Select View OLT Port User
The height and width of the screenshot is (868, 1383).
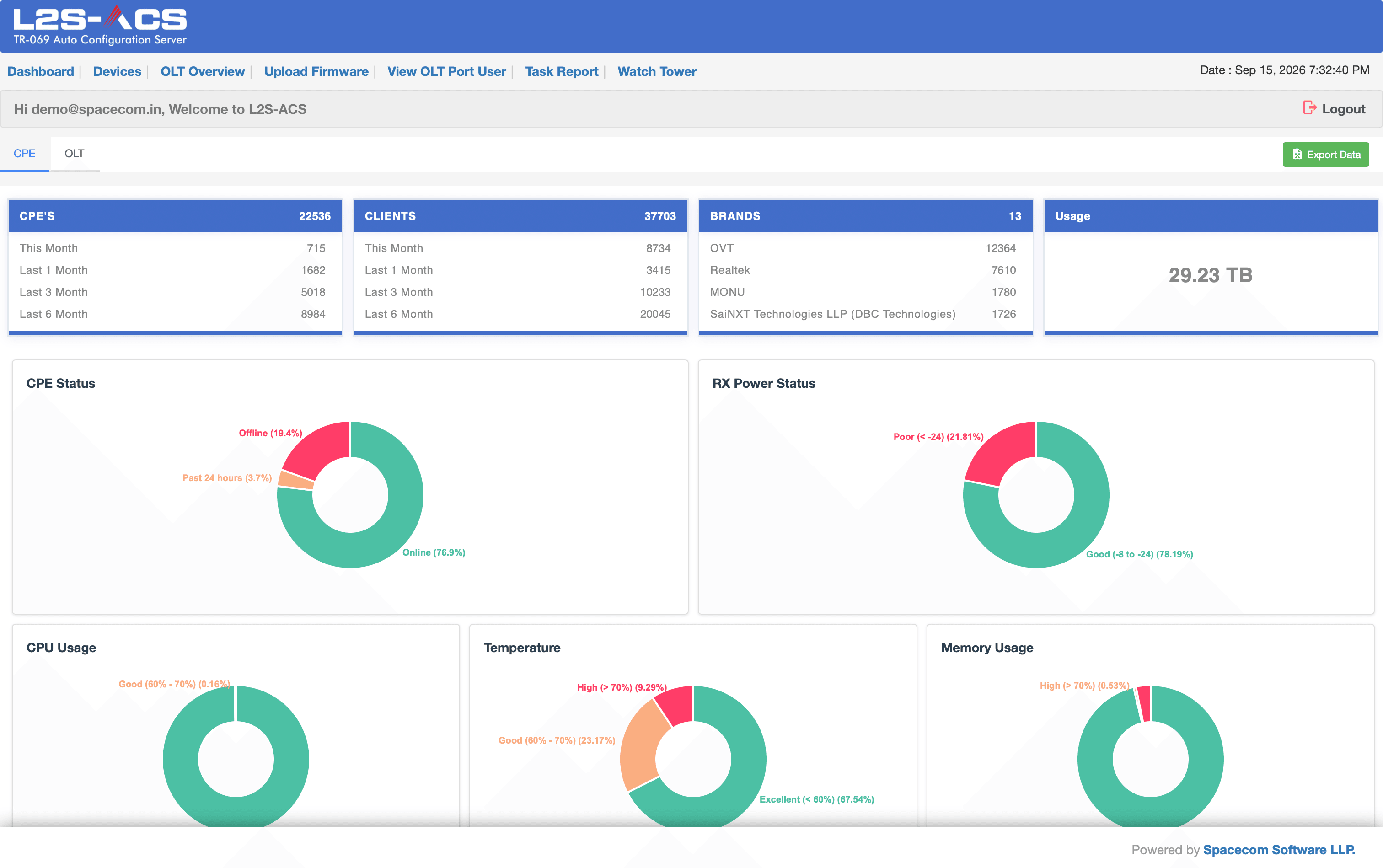pyautogui.click(x=447, y=72)
